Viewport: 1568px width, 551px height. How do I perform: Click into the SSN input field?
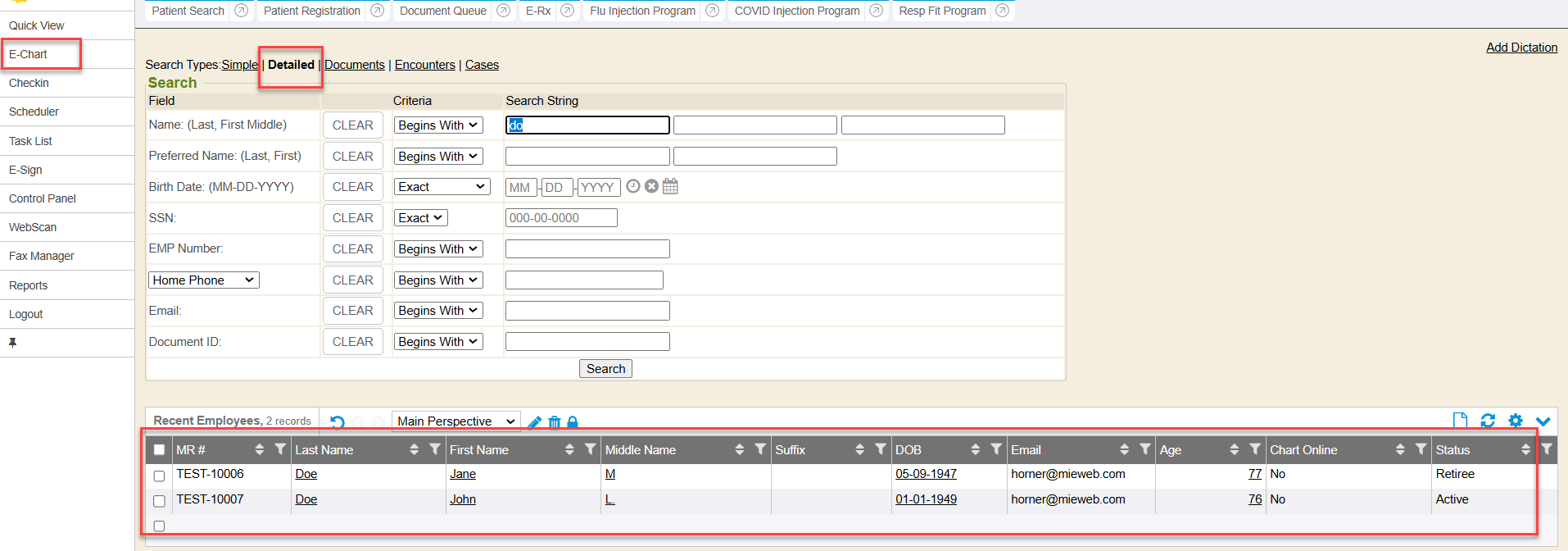click(561, 218)
